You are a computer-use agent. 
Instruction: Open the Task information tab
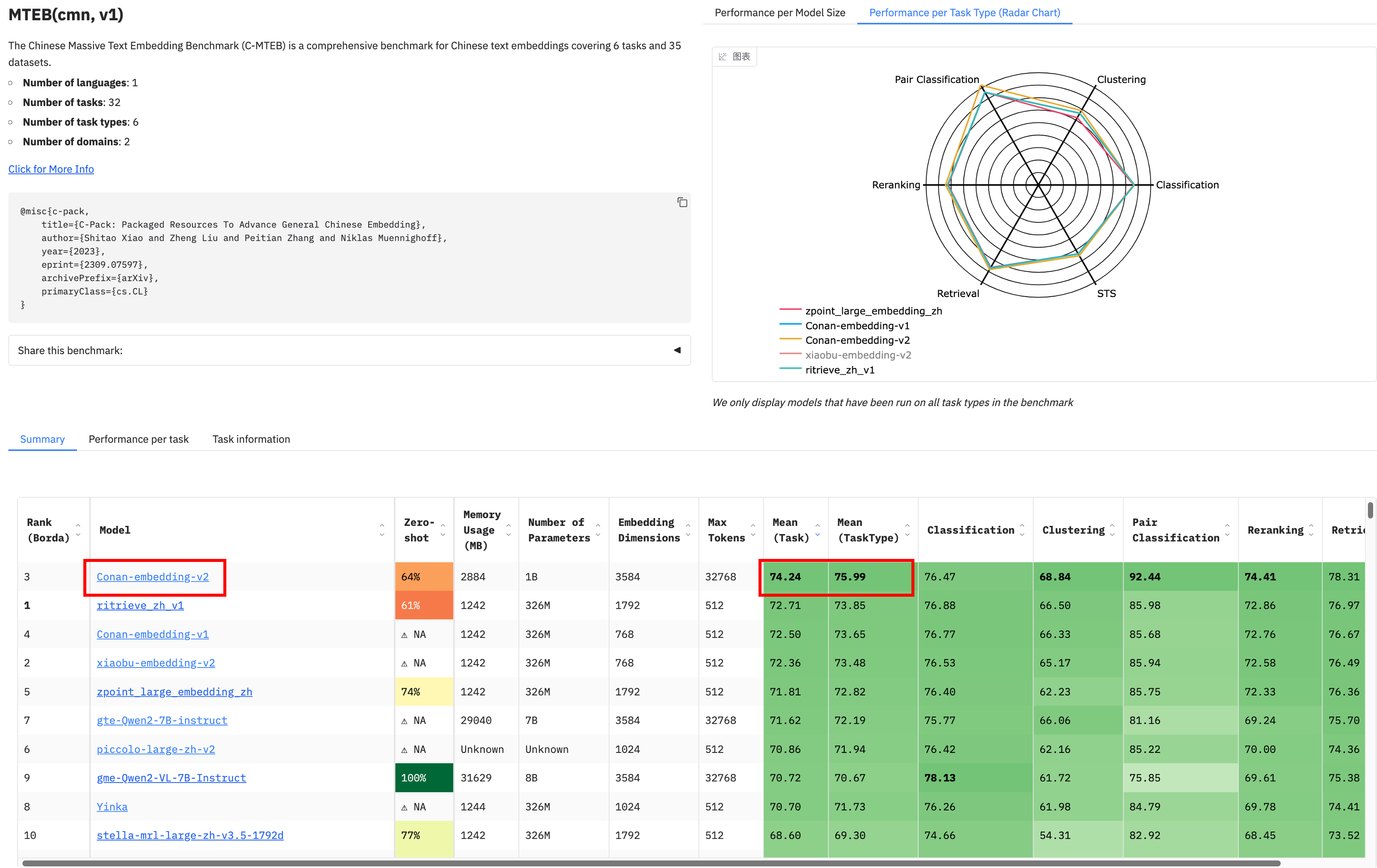pyautogui.click(x=251, y=439)
